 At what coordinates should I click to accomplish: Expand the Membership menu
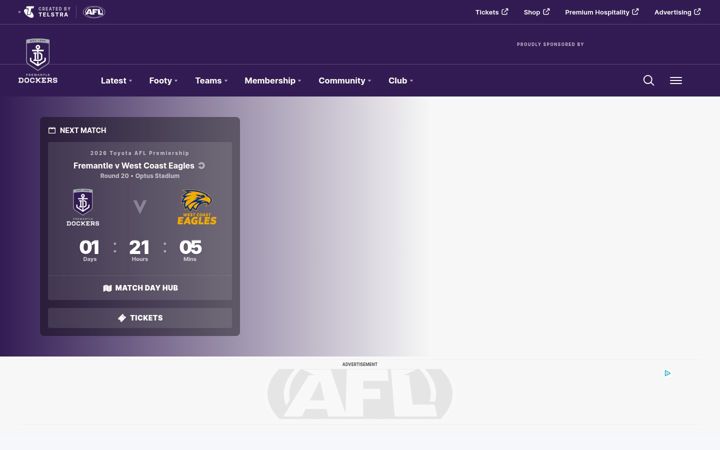[x=273, y=80]
